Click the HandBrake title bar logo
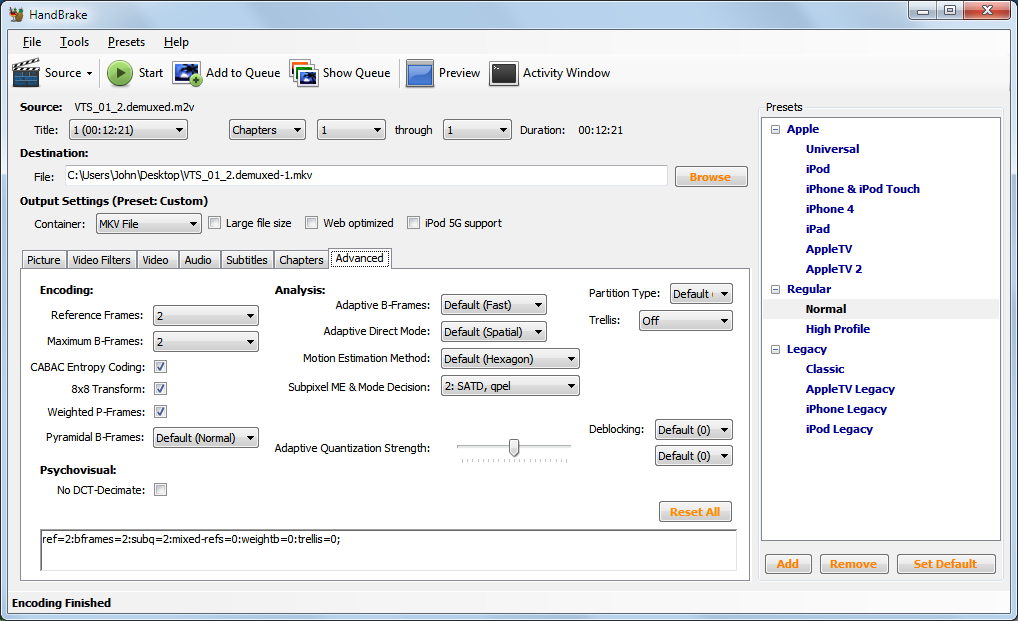Screen dimensions: 1018x621 coord(16,14)
